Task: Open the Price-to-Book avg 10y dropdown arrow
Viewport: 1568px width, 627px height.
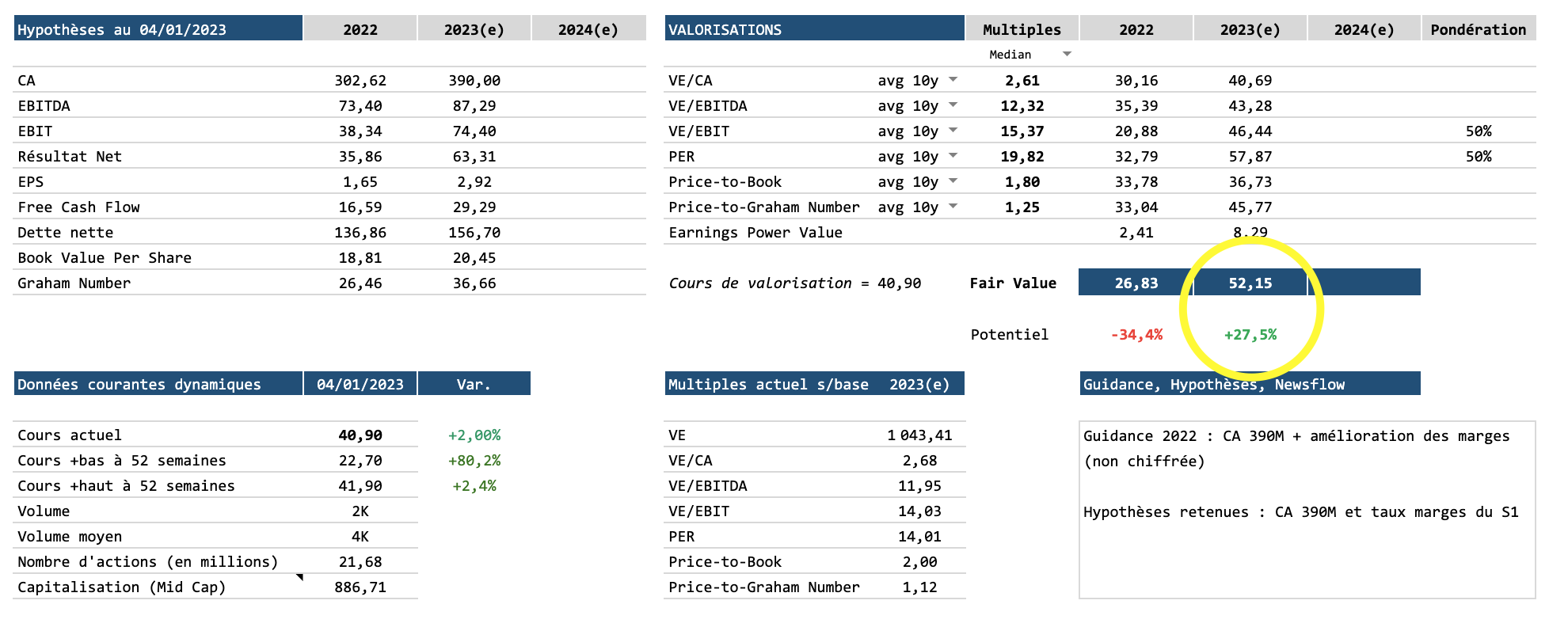Action: (x=953, y=180)
